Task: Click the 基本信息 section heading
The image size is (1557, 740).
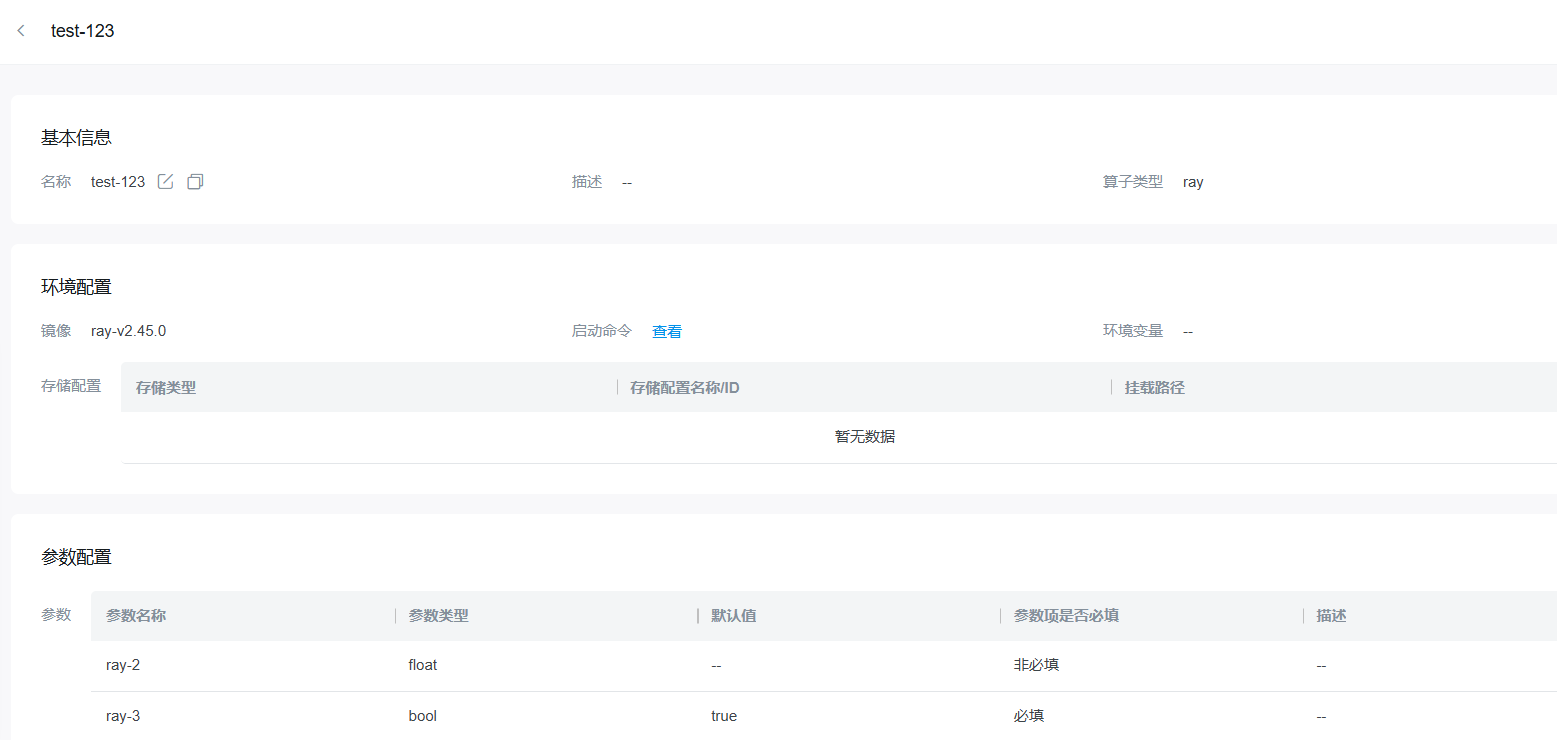Action: click(76, 138)
